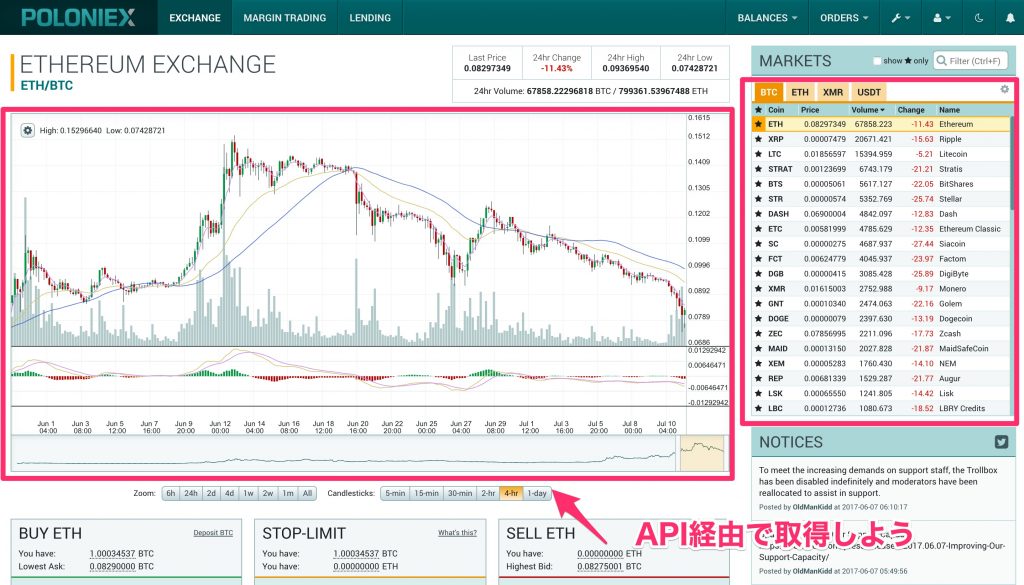
Task: Open the Balances dropdown
Action: (x=767, y=18)
